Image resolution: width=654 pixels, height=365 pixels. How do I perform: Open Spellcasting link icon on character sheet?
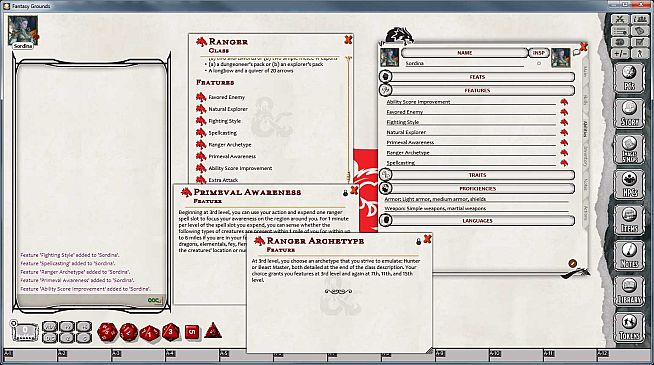pyautogui.click(x=564, y=163)
